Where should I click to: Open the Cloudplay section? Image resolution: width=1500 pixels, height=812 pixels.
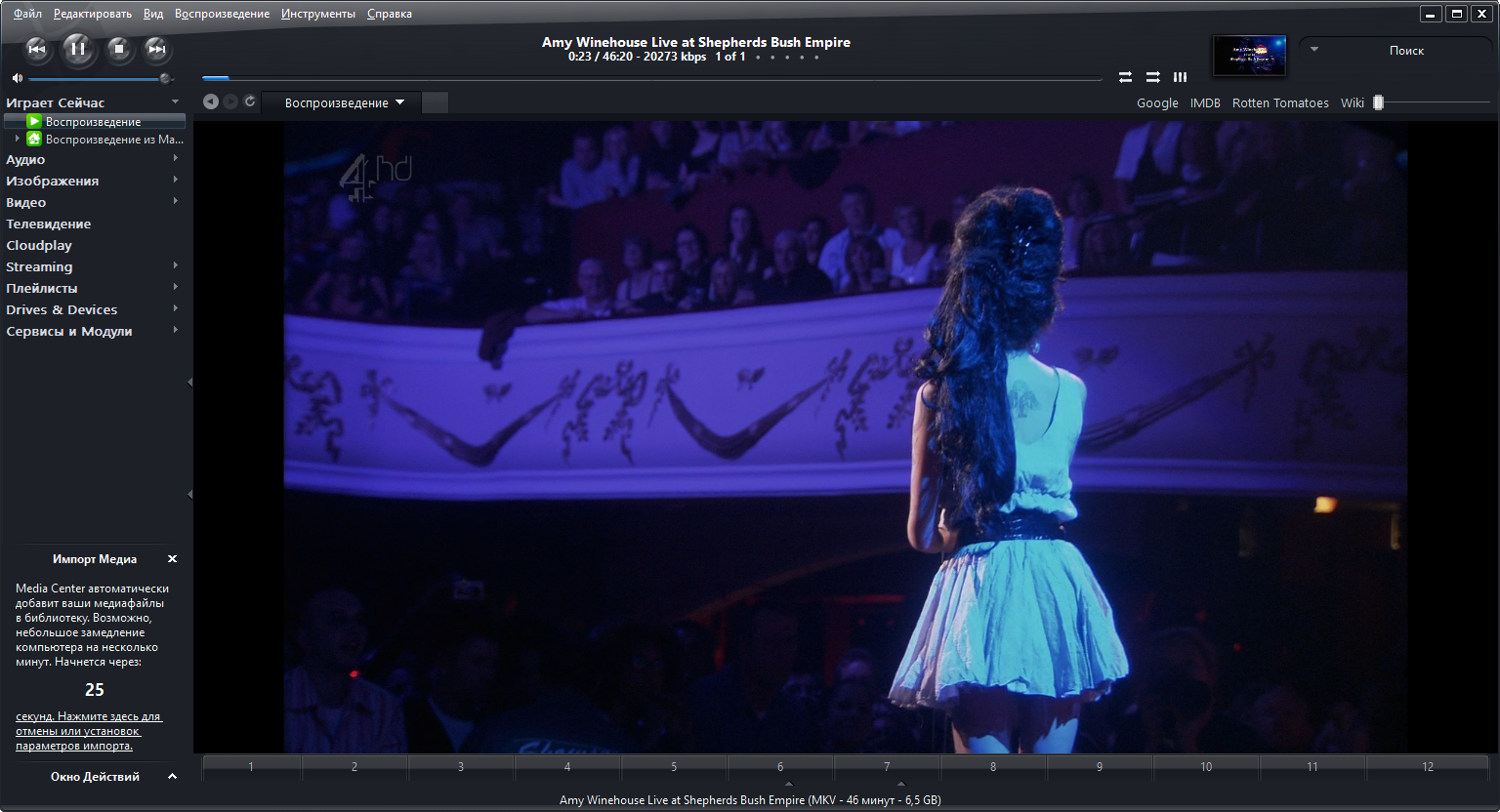39,245
